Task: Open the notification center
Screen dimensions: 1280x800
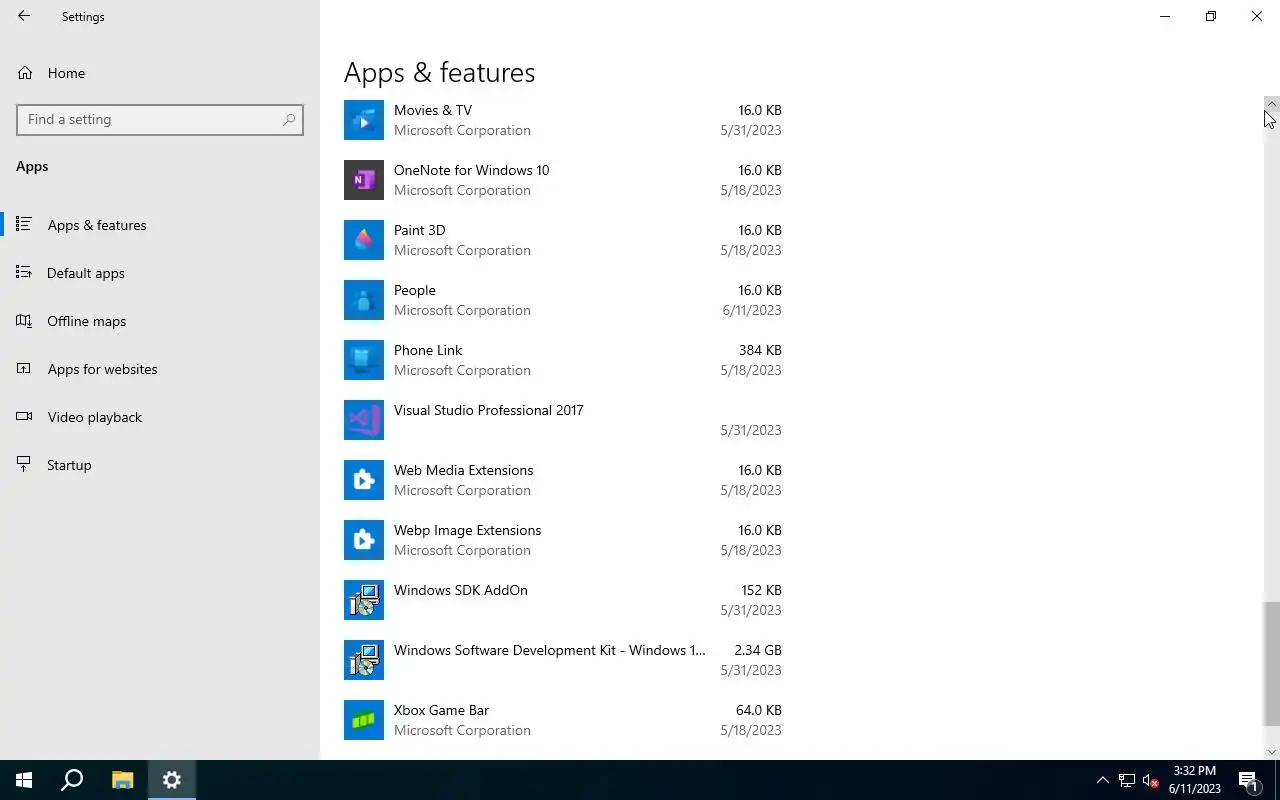Action: pyautogui.click(x=1248, y=780)
